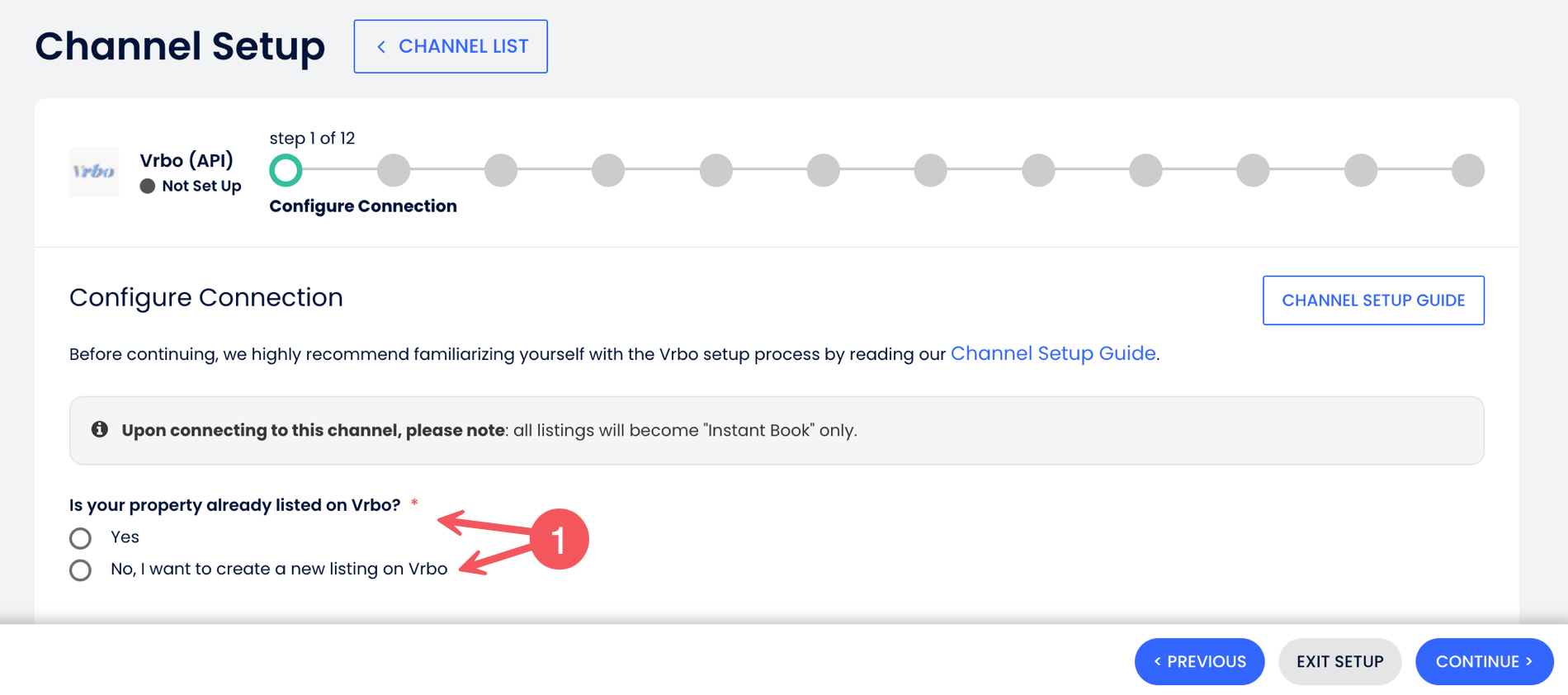Click the Not Set Up status dot
The width and height of the screenshot is (1568, 695).
(x=148, y=187)
